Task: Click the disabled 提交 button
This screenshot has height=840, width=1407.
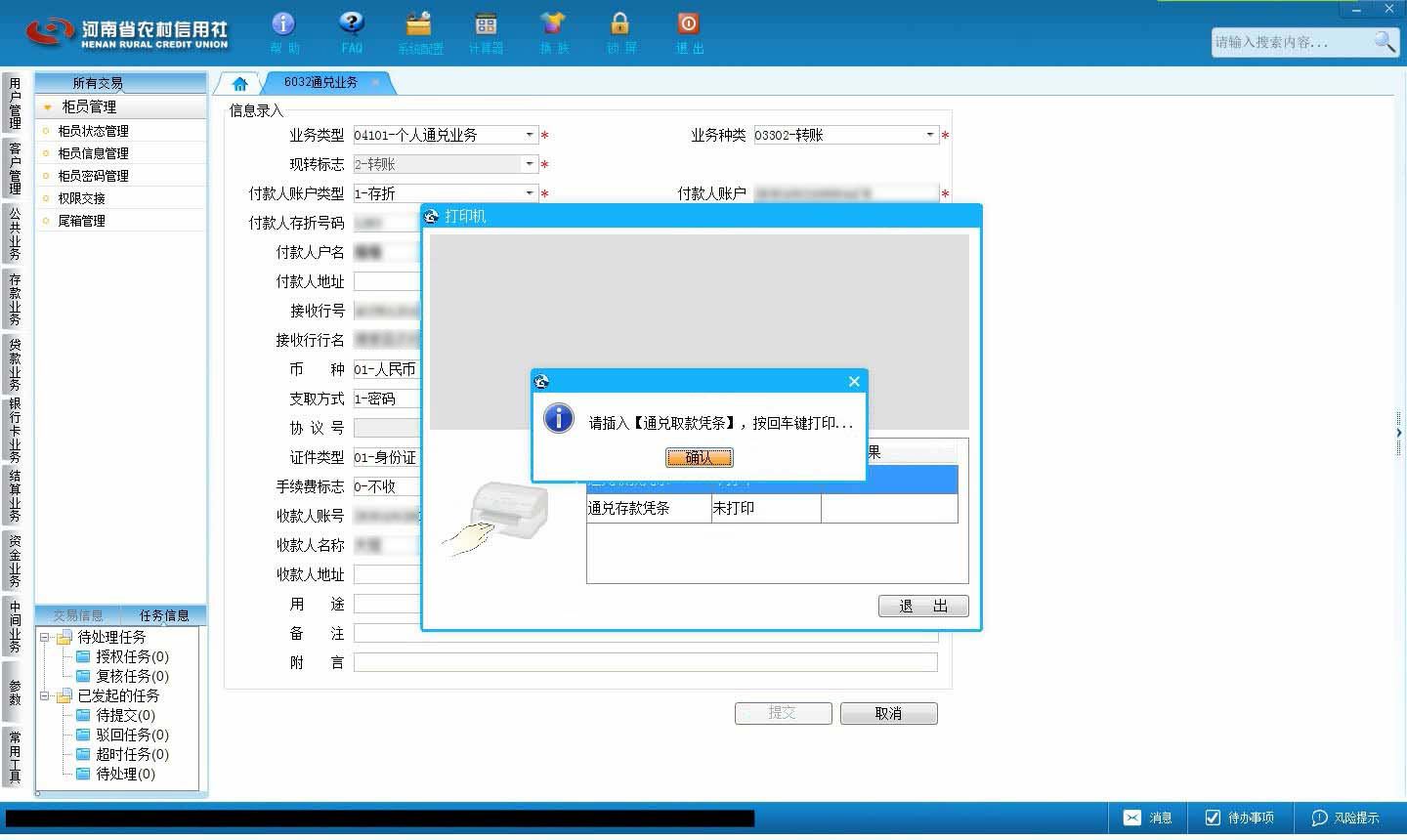Action: (x=783, y=713)
